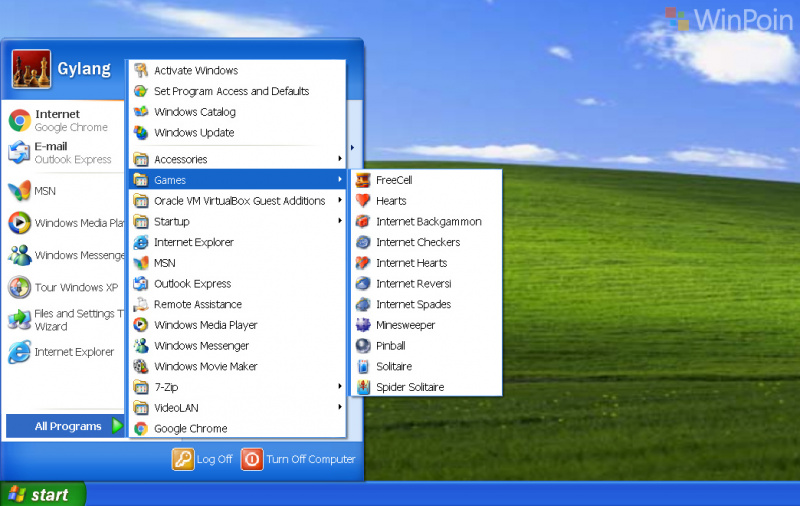Click the Minesweeper mine icon
This screenshot has width=800, height=506.
pyautogui.click(x=363, y=325)
